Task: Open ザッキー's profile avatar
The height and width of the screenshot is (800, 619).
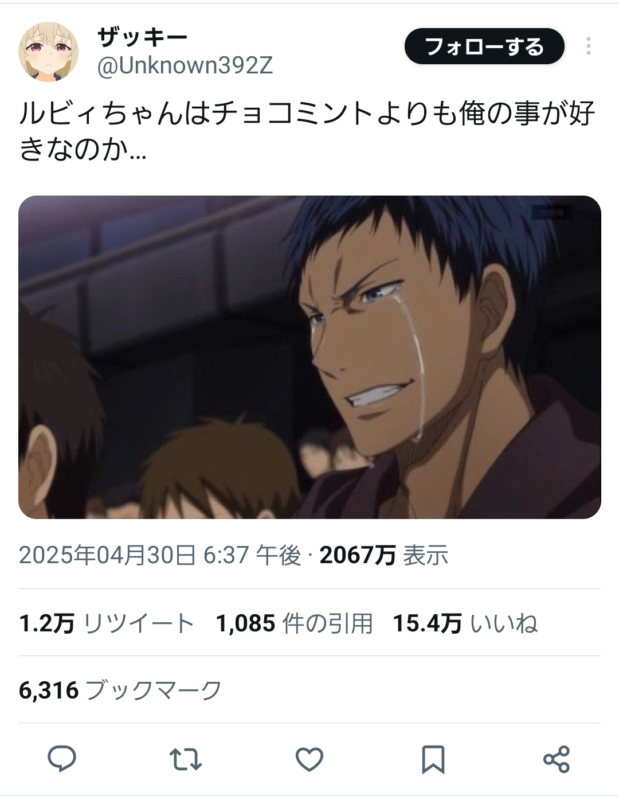Action: [48, 52]
